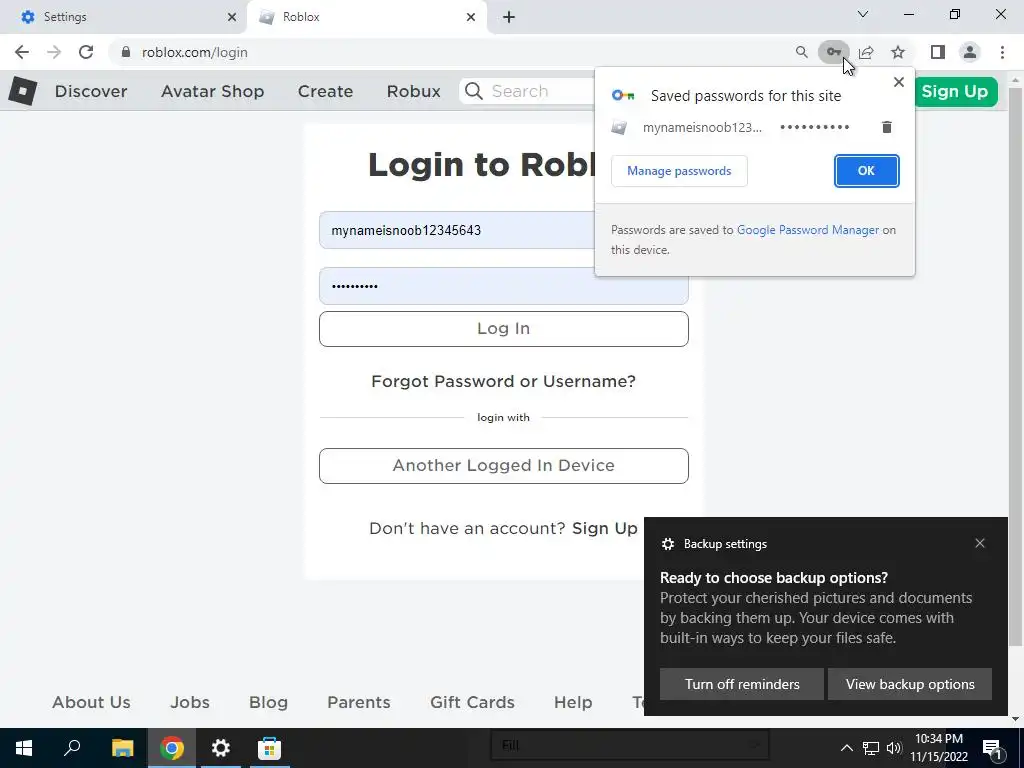Click Forgot Password or Username link
This screenshot has width=1024, height=768.
504,381
